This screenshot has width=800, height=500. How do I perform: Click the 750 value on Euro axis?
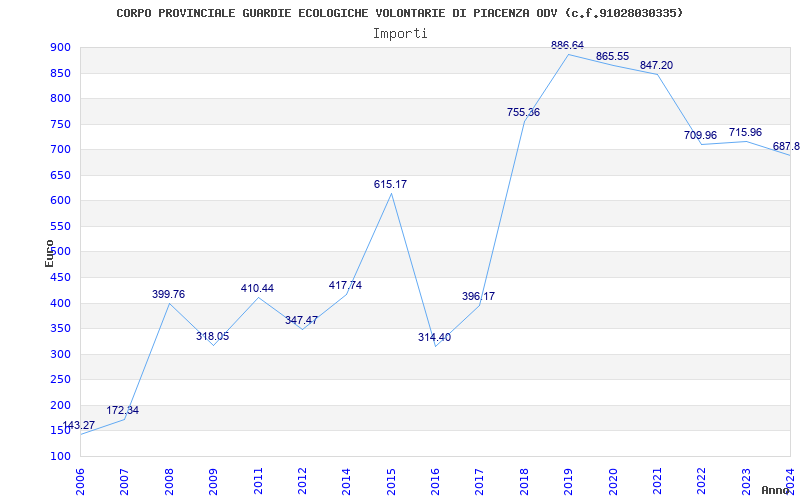60,124
